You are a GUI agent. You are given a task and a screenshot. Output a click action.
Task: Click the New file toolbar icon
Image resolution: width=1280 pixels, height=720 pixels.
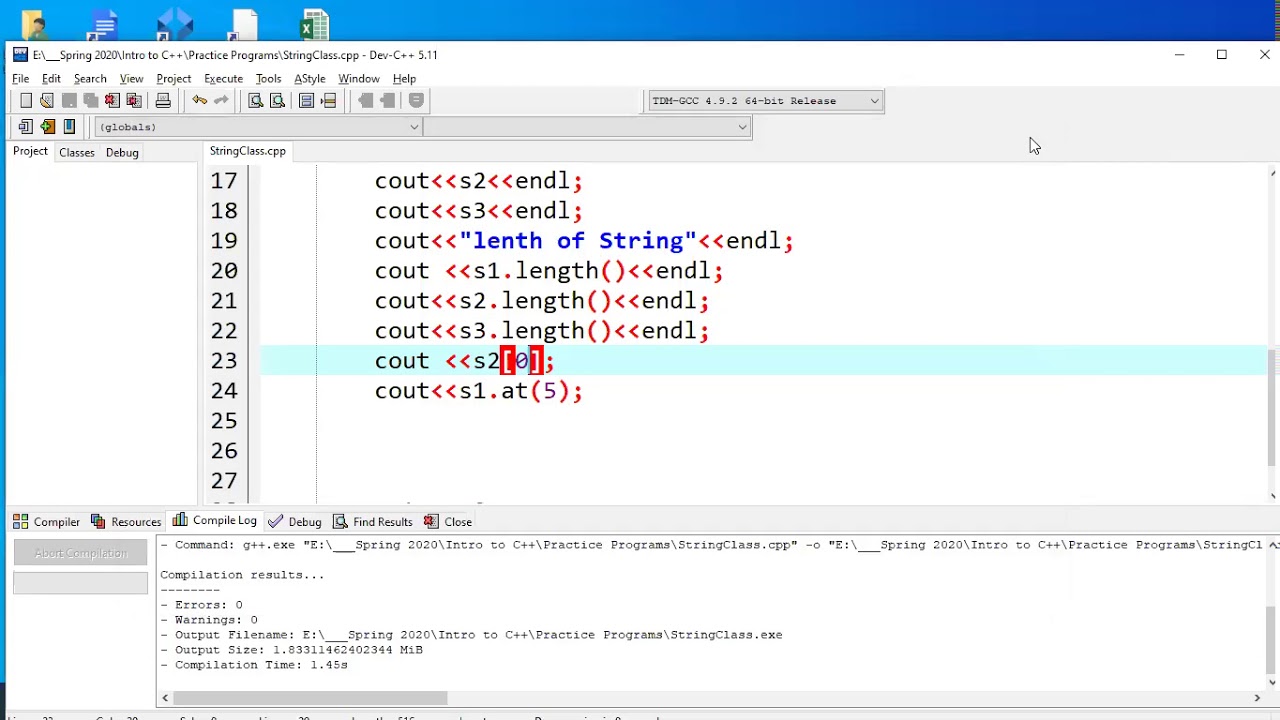[26, 100]
